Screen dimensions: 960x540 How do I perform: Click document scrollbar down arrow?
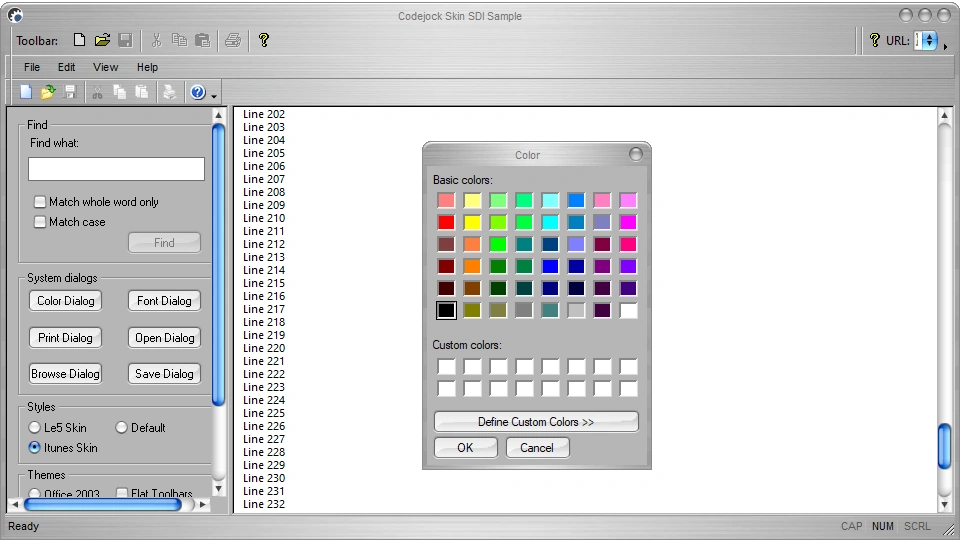click(944, 504)
